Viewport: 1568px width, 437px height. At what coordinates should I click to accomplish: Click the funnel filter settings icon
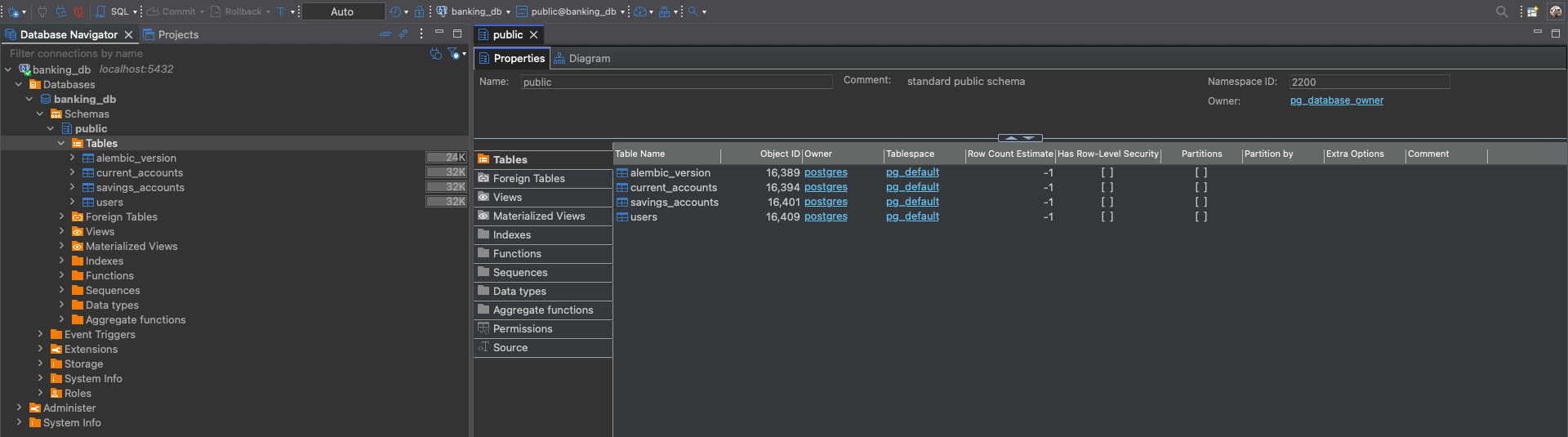(x=454, y=54)
